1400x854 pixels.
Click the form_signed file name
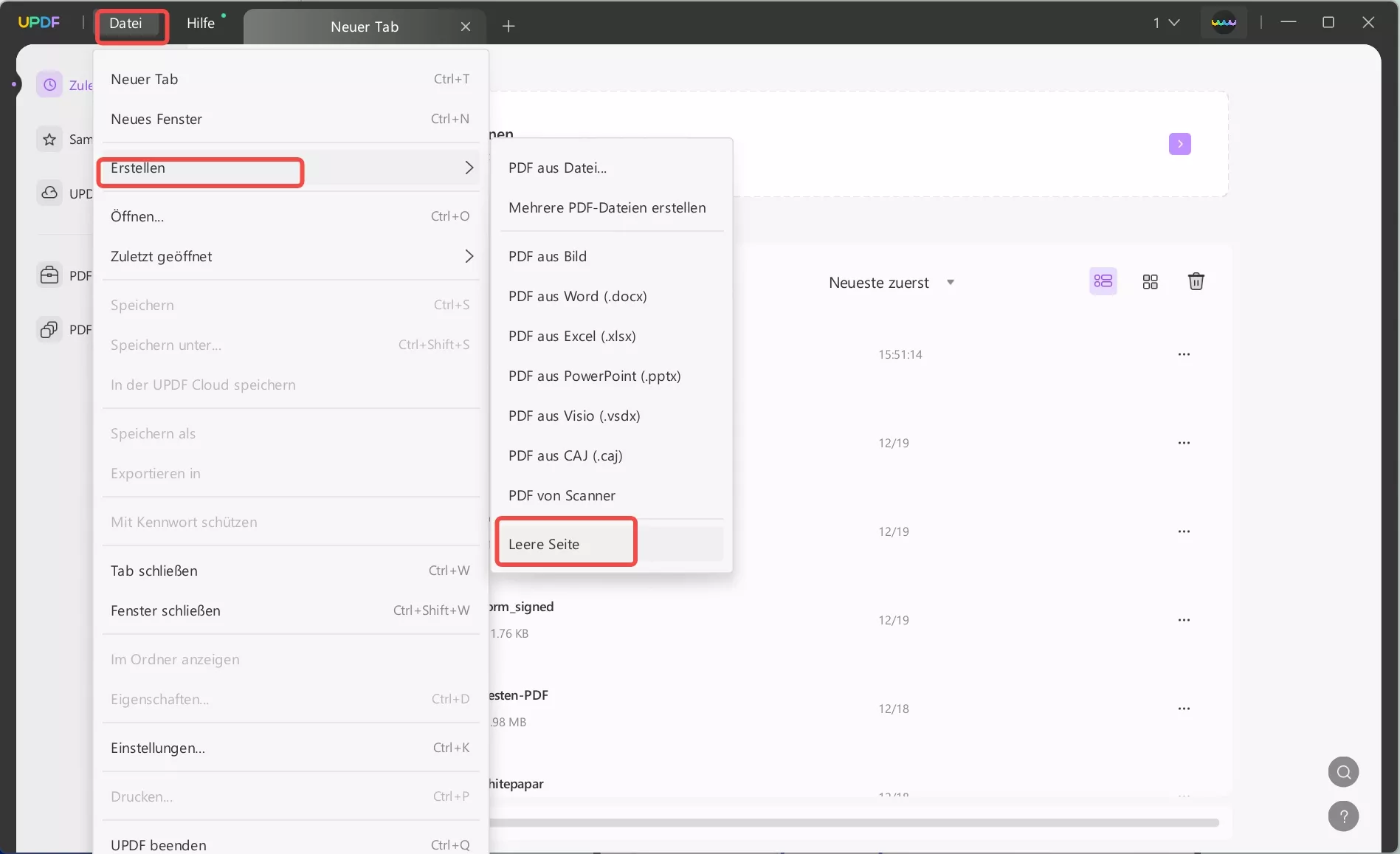521,607
